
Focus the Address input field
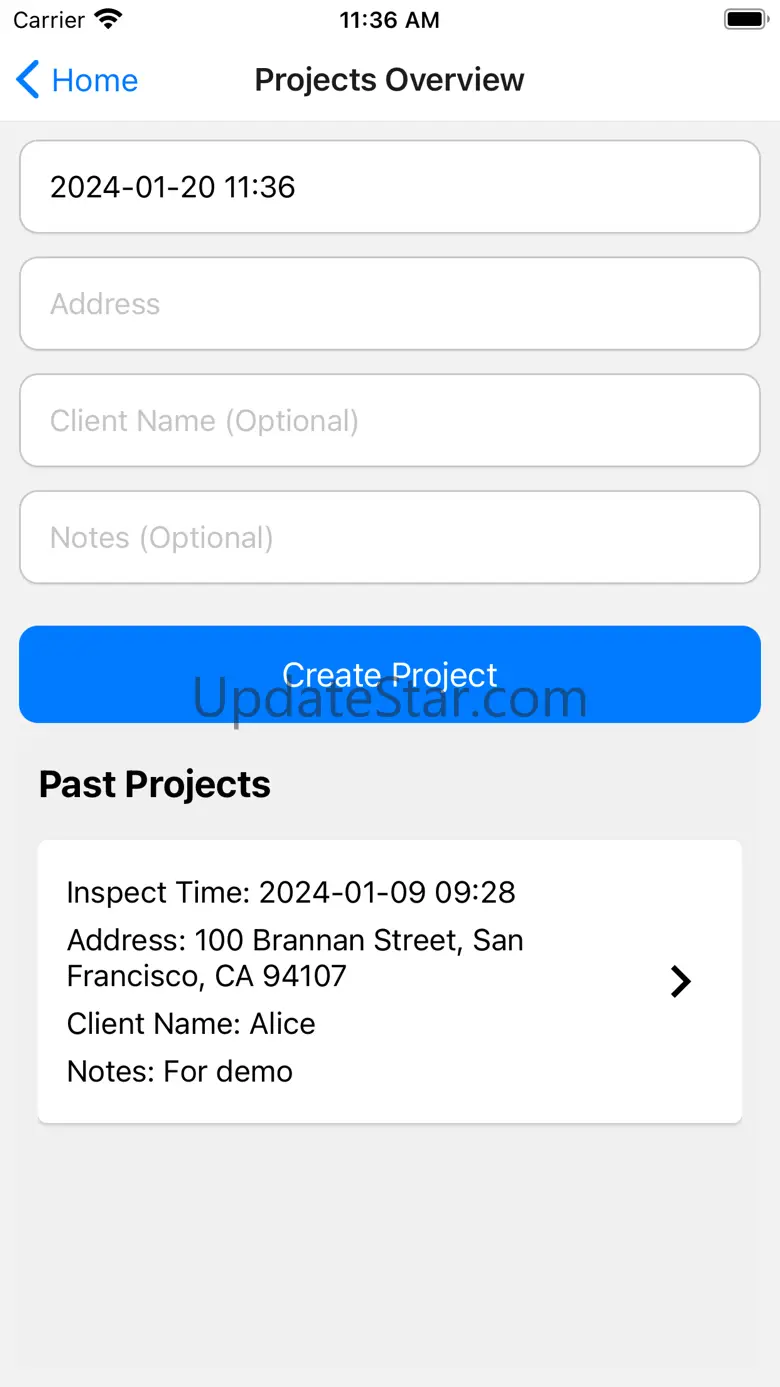click(390, 304)
